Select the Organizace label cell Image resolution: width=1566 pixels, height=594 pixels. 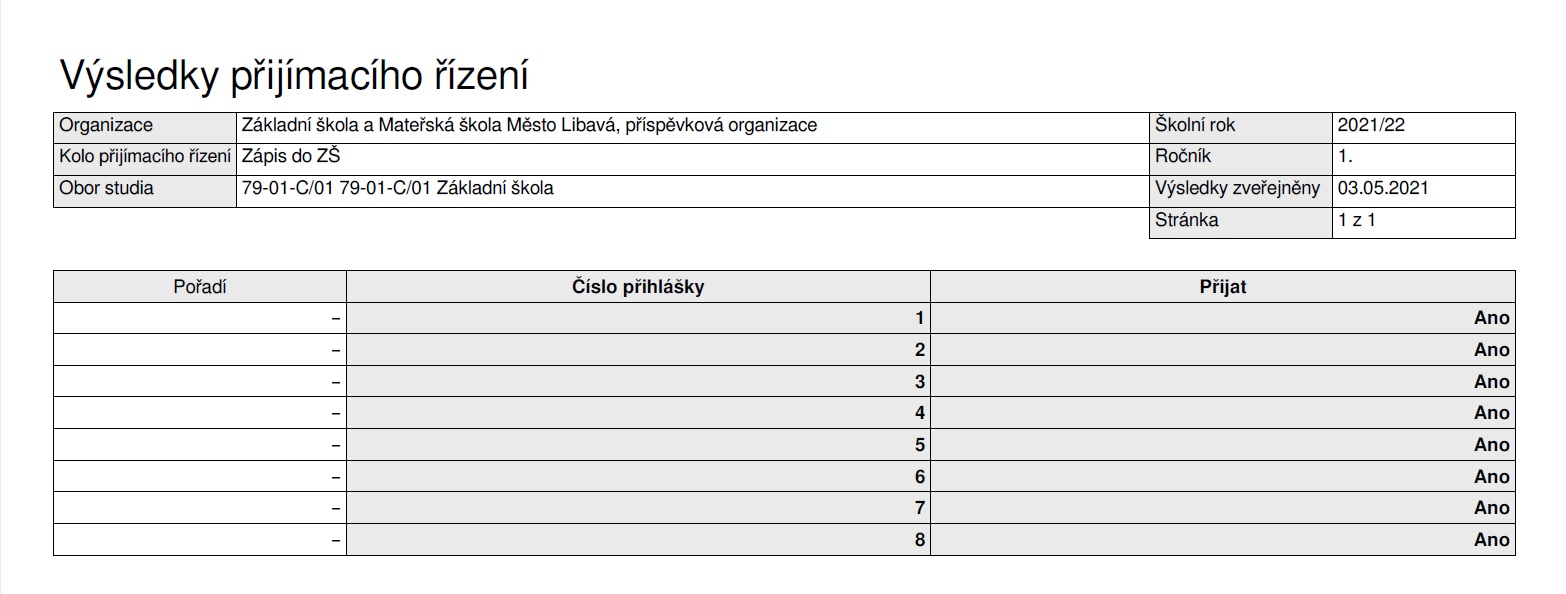(145, 128)
